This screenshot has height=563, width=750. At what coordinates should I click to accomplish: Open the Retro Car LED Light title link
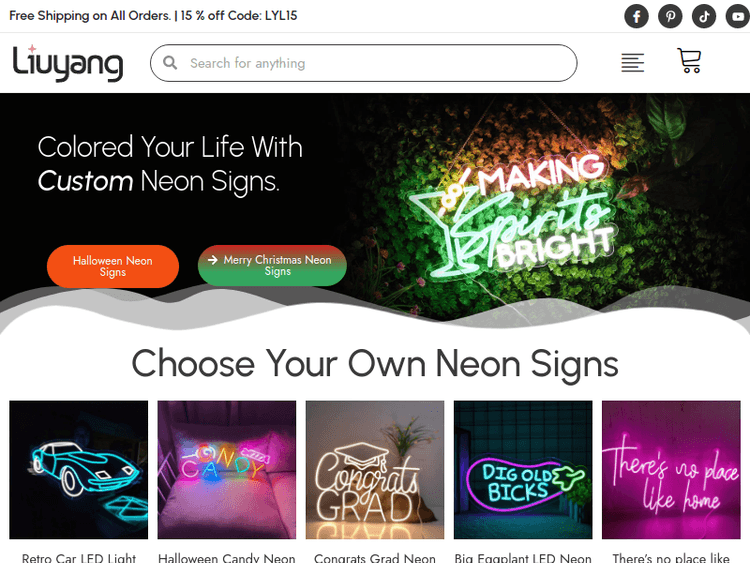point(78,558)
